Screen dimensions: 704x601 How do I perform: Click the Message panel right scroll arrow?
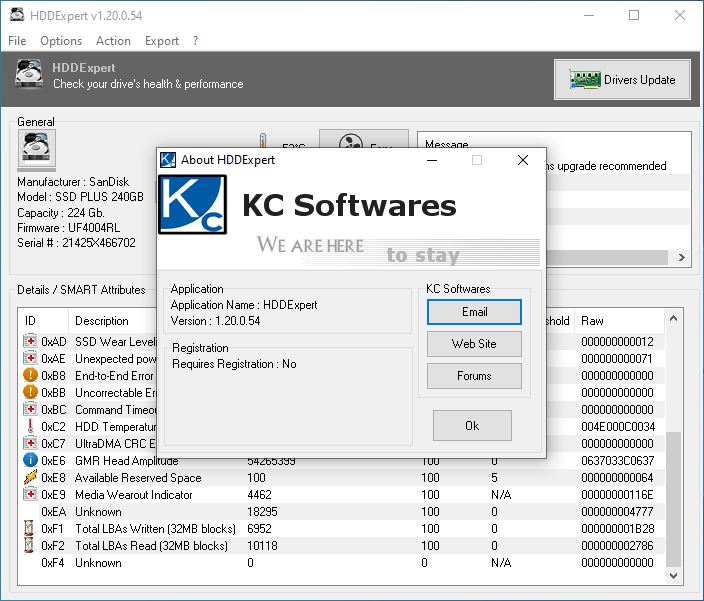682,257
